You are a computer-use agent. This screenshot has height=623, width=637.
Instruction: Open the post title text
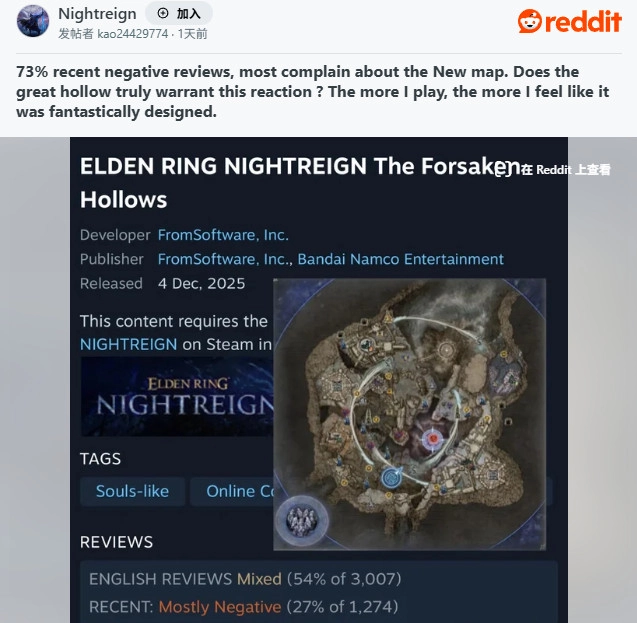pyautogui.click(x=313, y=92)
